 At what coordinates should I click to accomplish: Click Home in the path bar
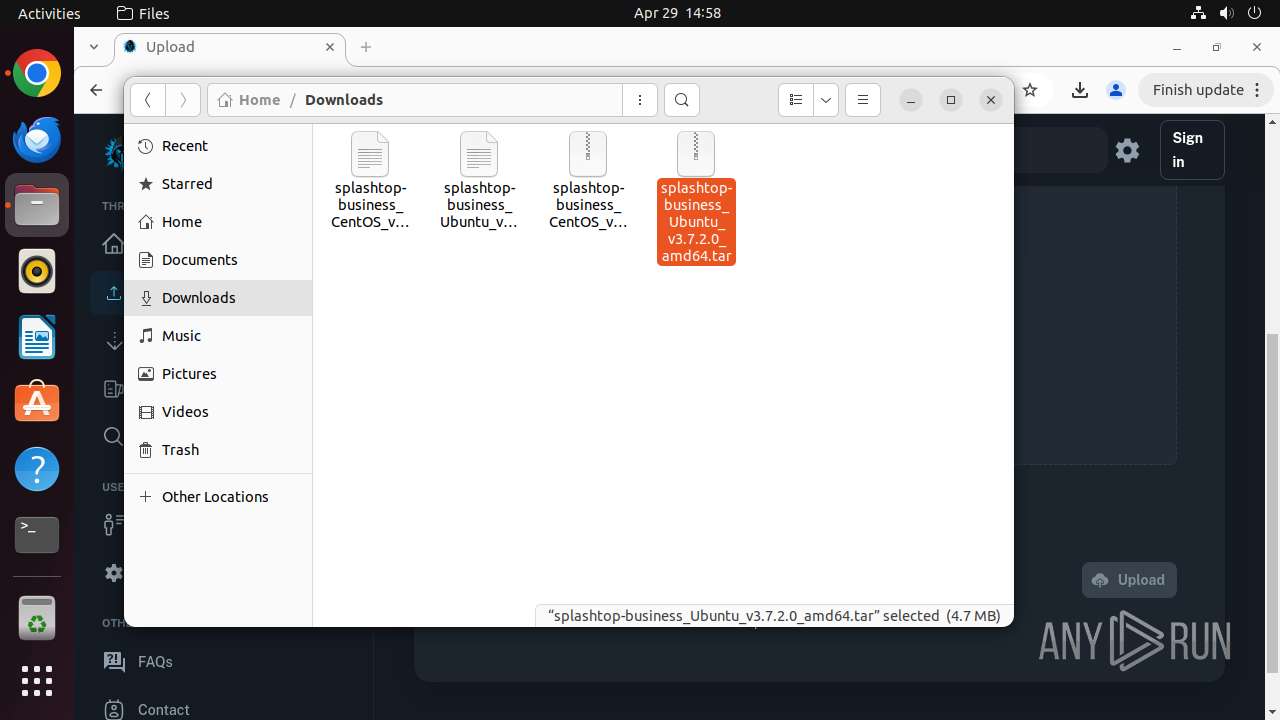pos(249,100)
